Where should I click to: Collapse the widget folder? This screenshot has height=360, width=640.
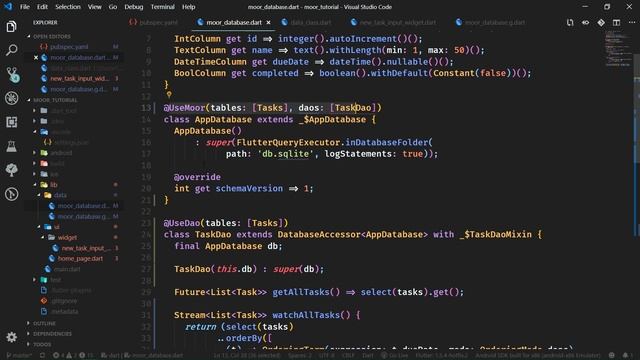[x=67, y=237]
